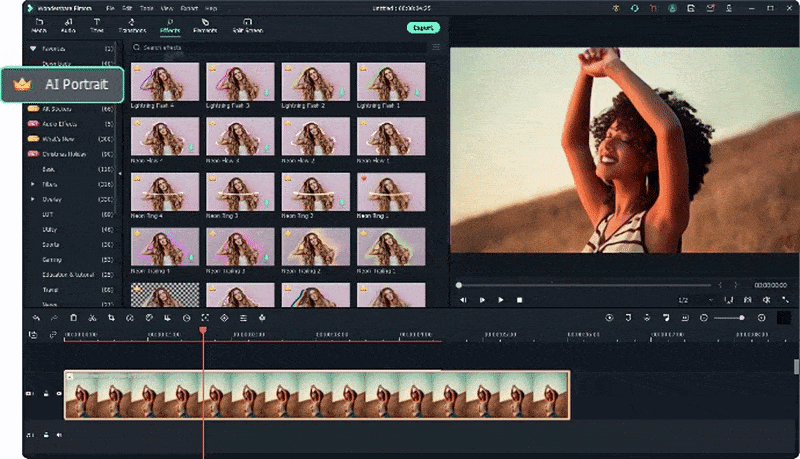Stop the video preview
Image resolution: width=800 pixels, height=459 pixels.
click(519, 300)
